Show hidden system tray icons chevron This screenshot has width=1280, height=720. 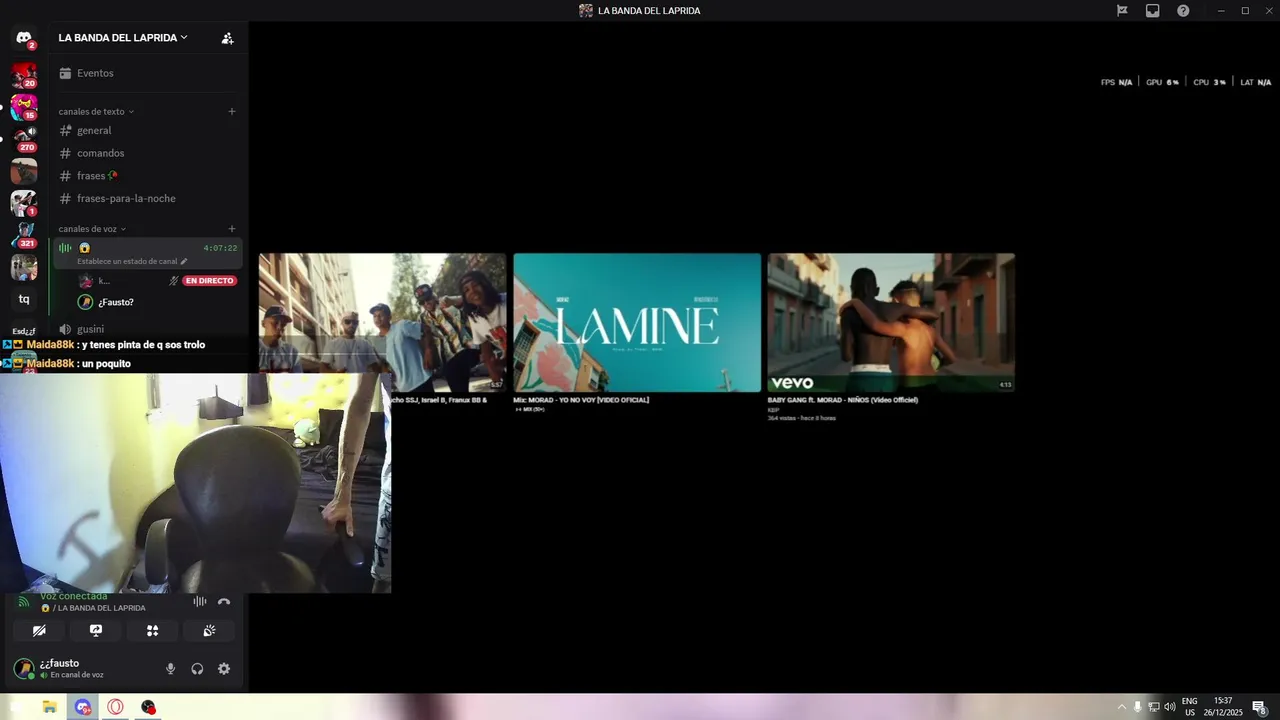(x=1121, y=707)
